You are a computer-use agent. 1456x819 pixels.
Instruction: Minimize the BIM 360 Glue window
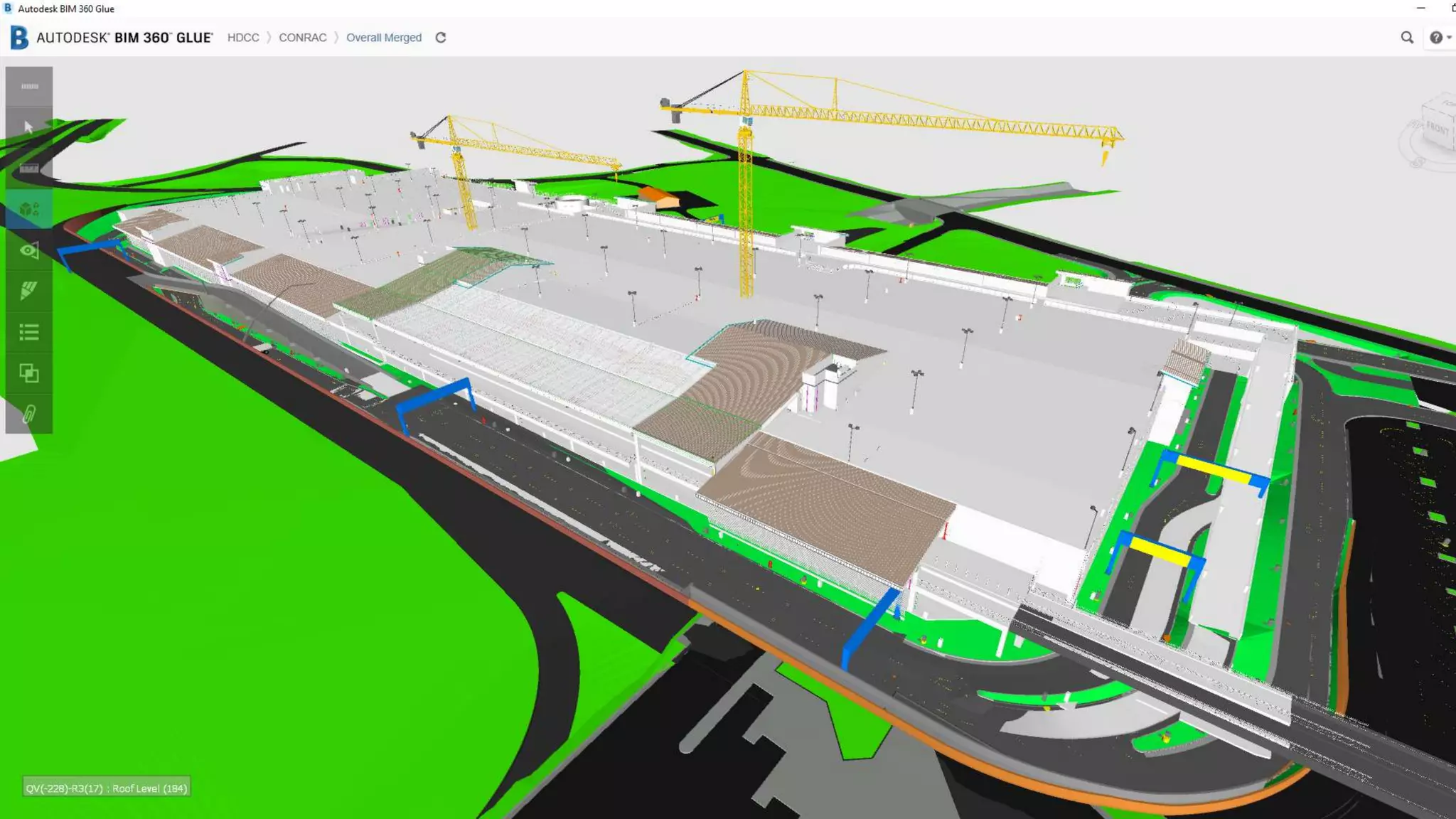click(x=1420, y=9)
